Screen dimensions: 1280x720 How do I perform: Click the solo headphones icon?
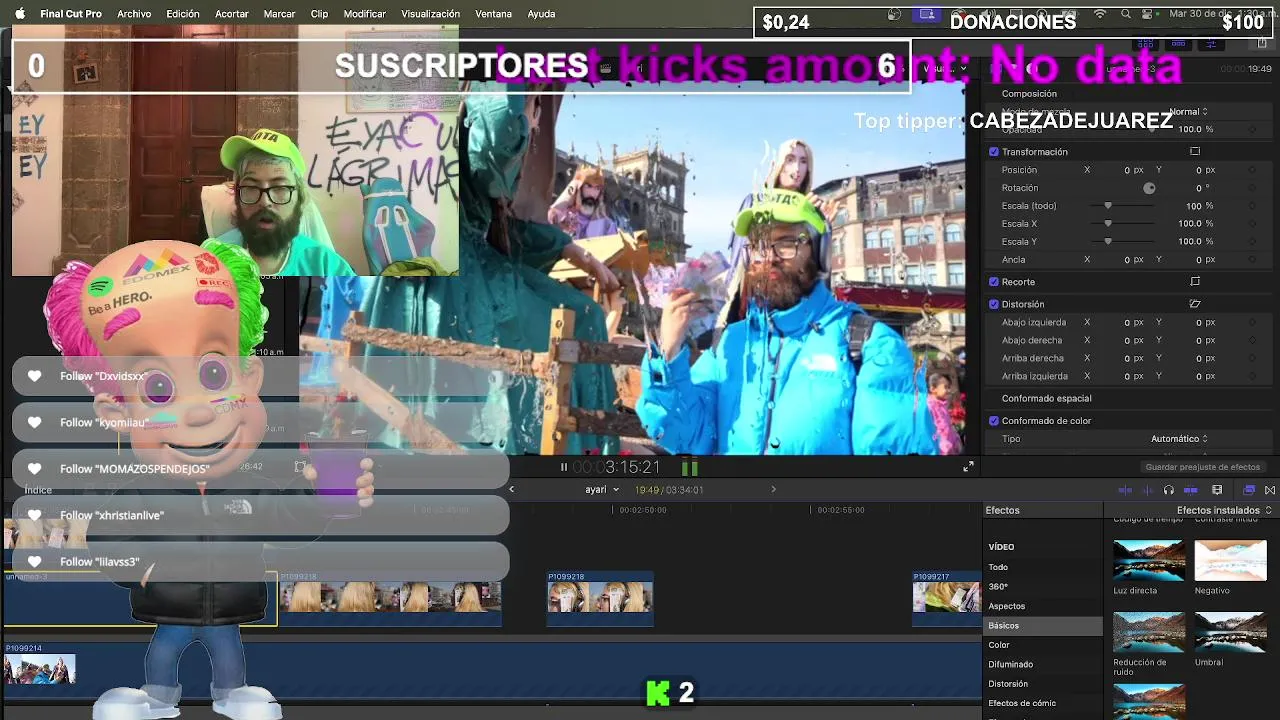(x=1169, y=490)
